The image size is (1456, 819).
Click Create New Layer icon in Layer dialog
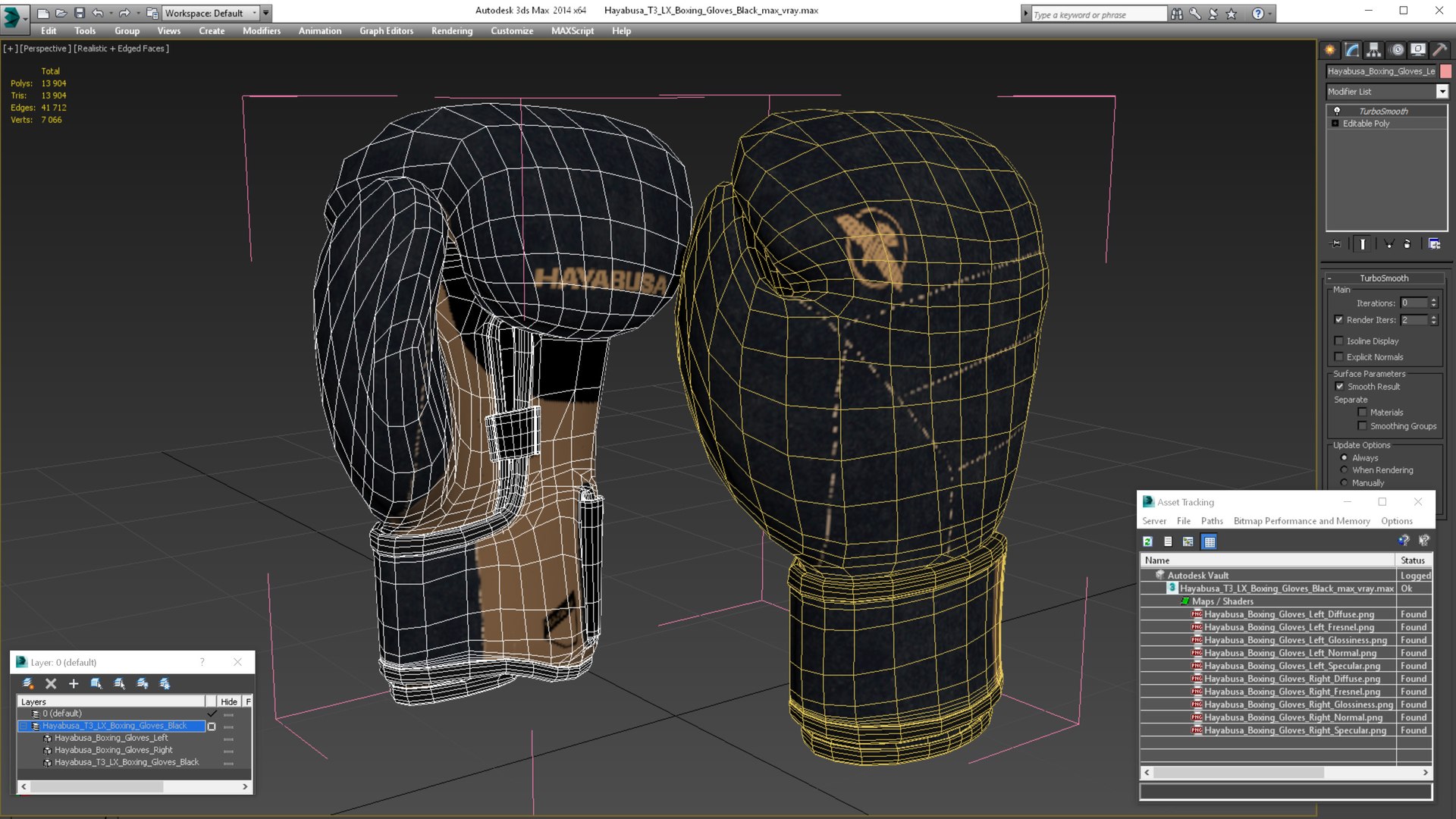(x=28, y=683)
